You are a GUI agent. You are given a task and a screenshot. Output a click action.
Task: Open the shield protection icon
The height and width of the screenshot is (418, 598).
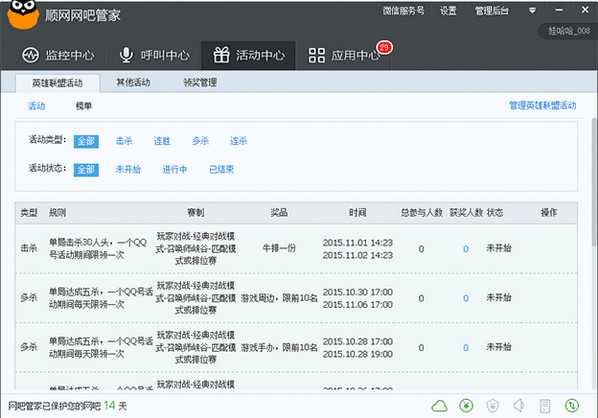coord(493,406)
